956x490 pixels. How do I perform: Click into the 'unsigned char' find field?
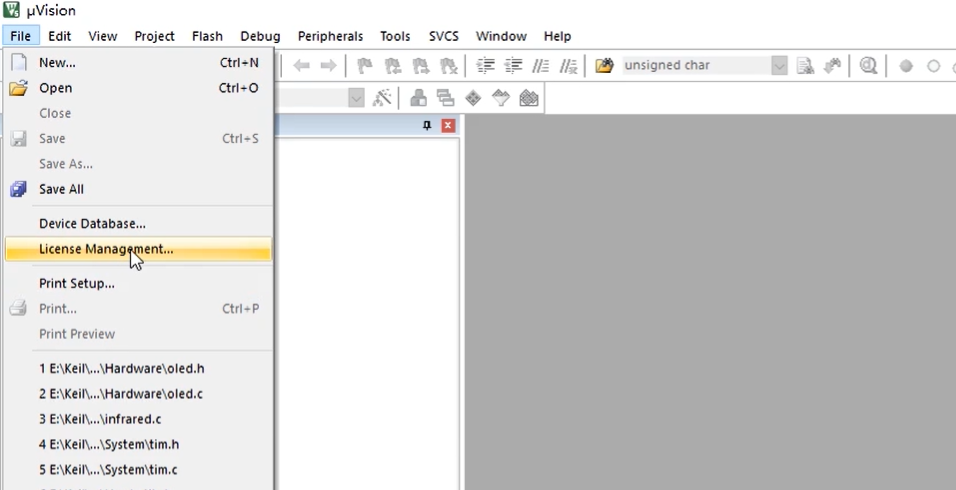[696, 65]
